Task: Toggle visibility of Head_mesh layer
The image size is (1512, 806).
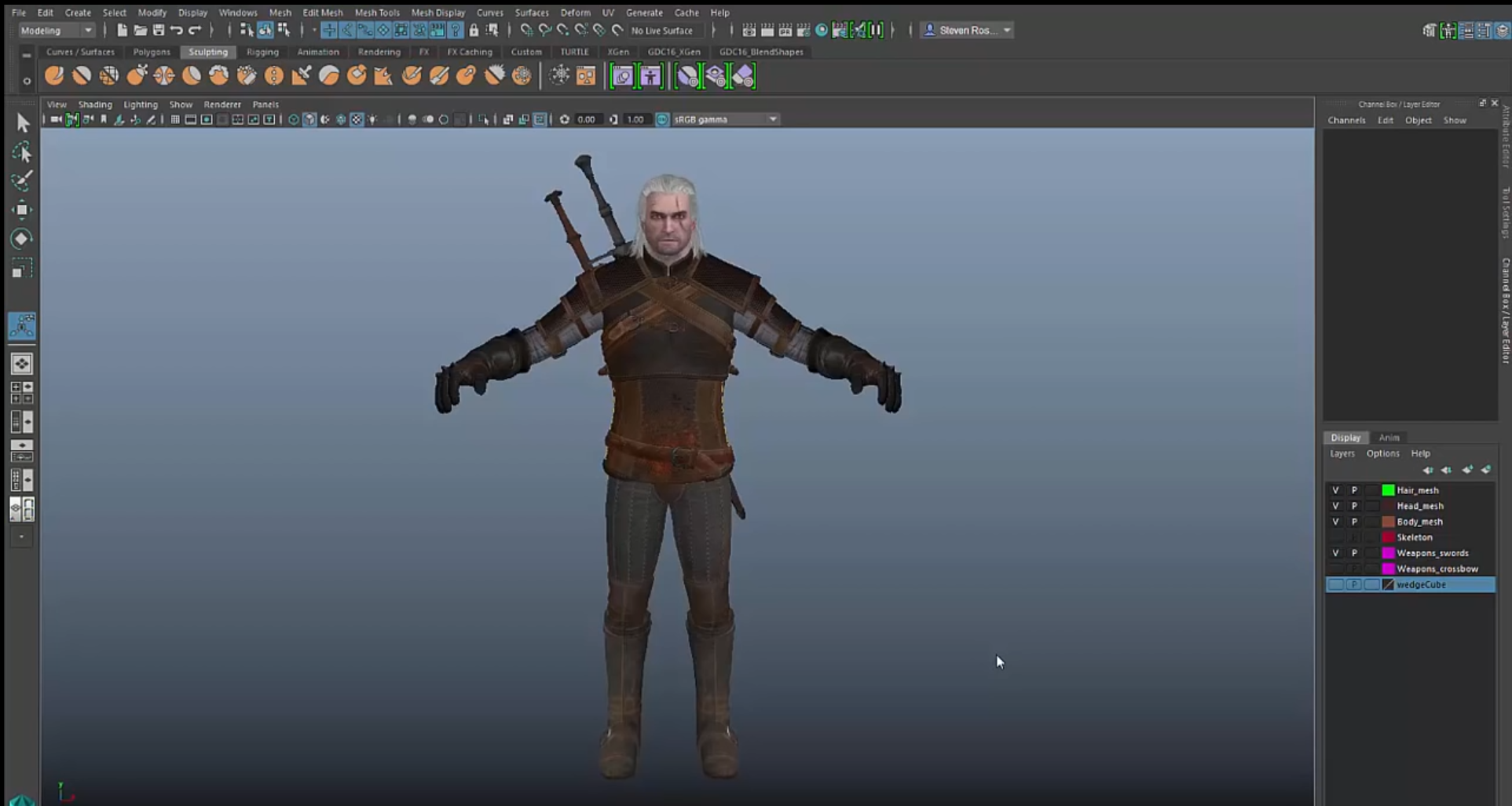Action: (x=1335, y=506)
